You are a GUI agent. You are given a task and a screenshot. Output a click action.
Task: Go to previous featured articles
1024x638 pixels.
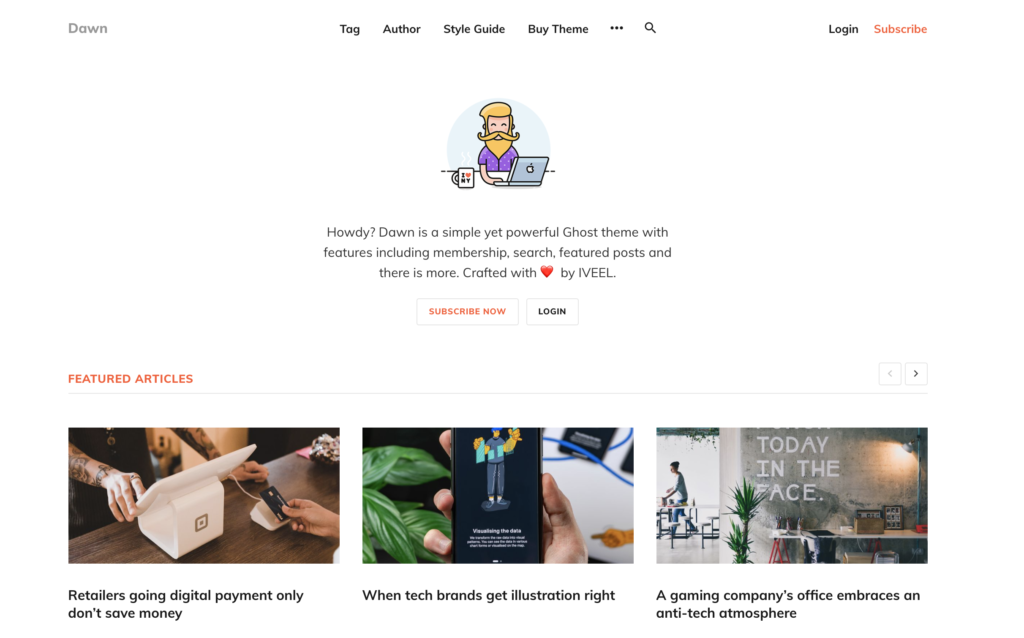(889, 374)
